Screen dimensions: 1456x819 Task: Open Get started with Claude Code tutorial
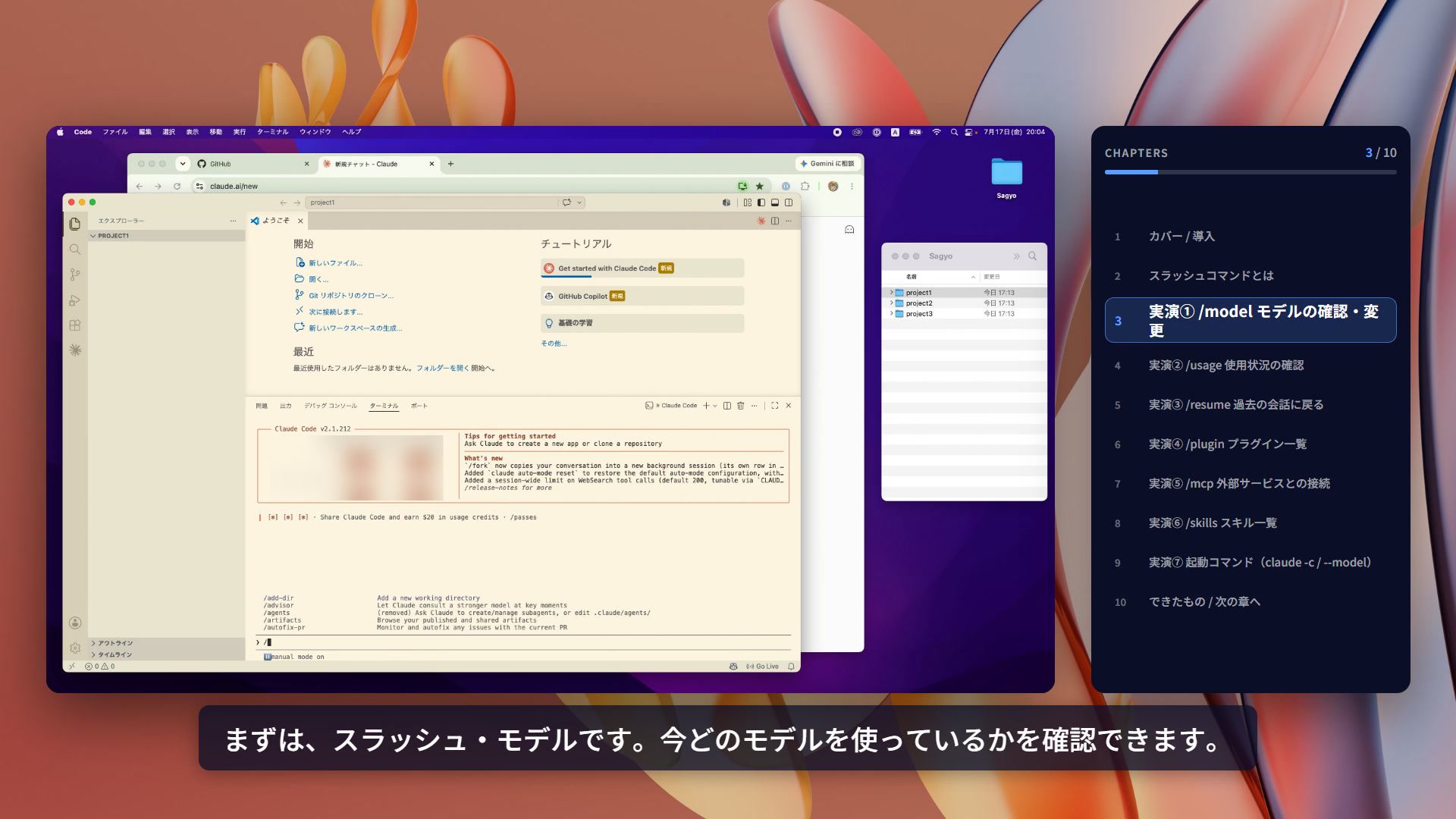pyautogui.click(x=642, y=268)
